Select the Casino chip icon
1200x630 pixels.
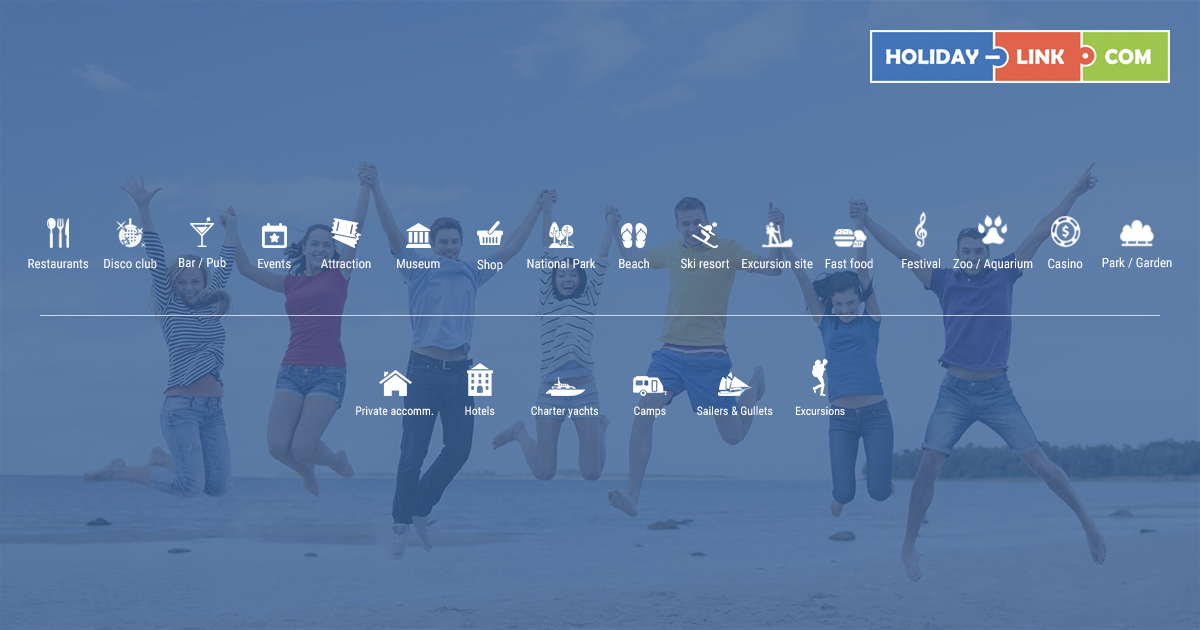click(1065, 232)
